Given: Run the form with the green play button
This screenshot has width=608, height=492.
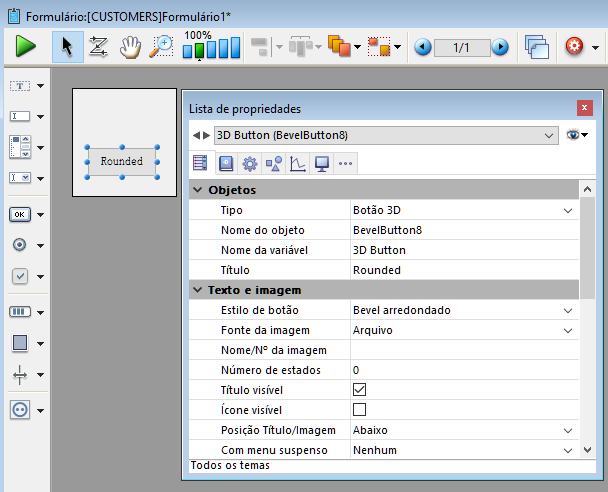Looking at the screenshot, I should click(26, 46).
